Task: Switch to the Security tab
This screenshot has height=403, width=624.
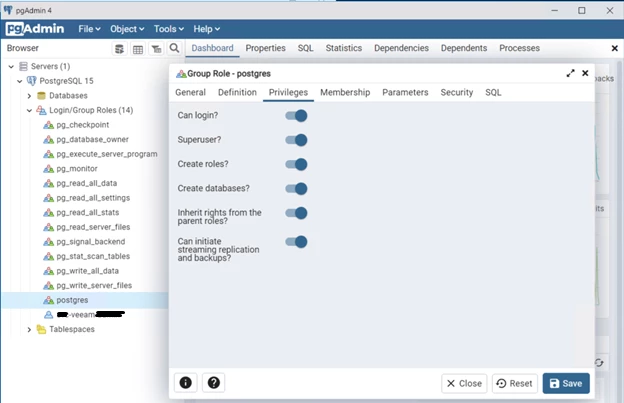Action: (456, 92)
